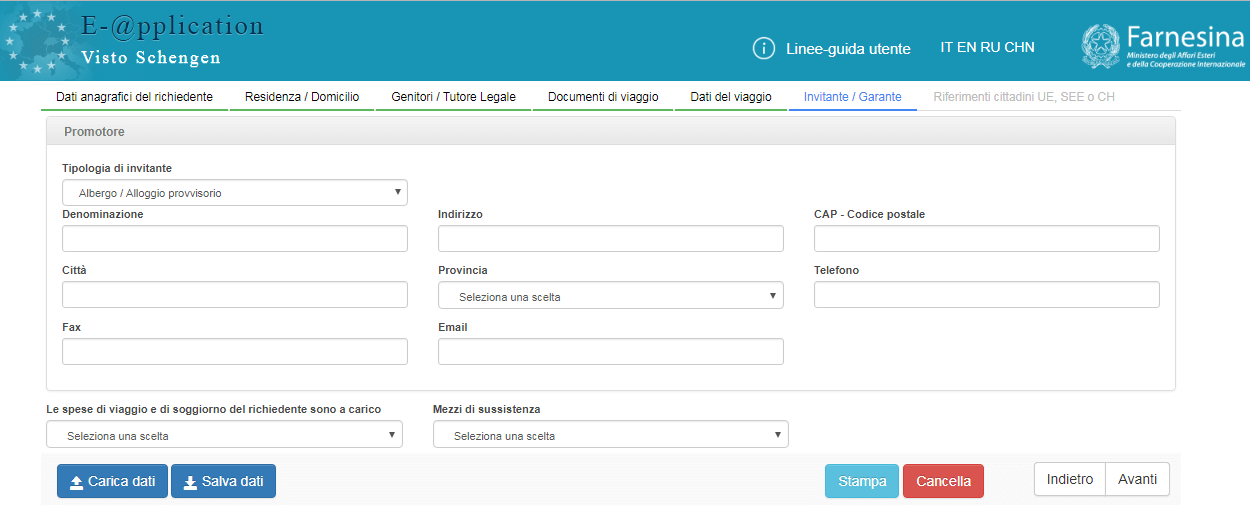This screenshot has height=505, width=1250.
Task: Go to Residenza / Domicilio tab
Action: [302, 97]
